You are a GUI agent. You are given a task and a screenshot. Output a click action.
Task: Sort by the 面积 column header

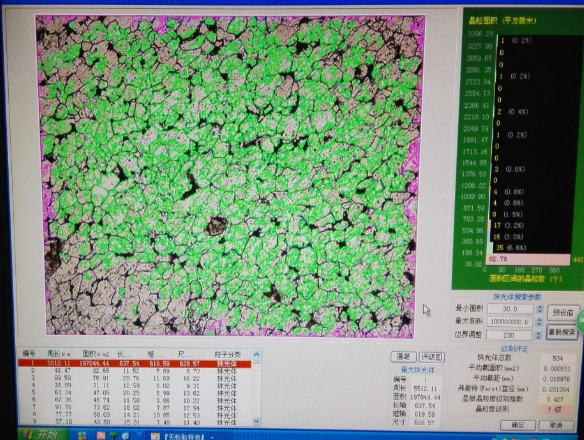pos(95,354)
